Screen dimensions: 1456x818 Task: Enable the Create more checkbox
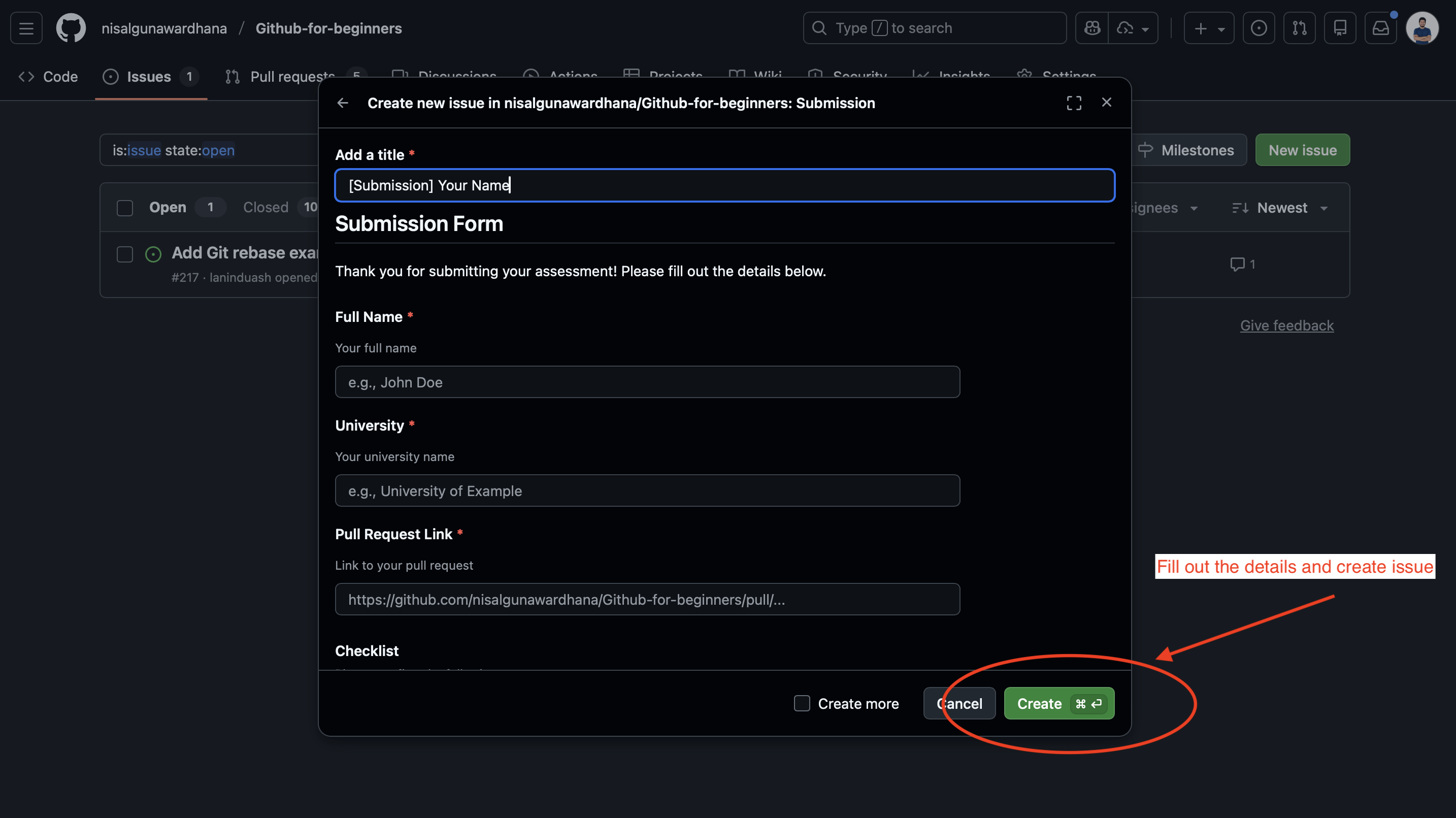click(802, 703)
